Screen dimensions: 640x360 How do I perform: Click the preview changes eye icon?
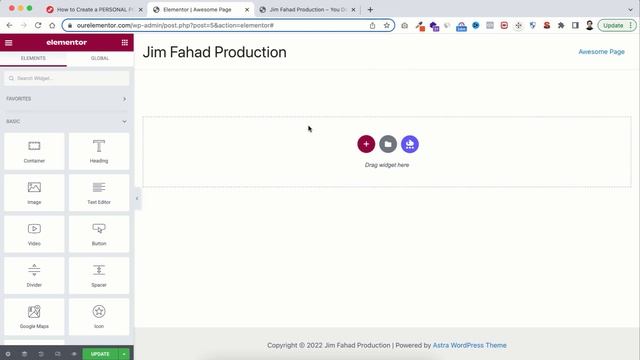[74, 354]
